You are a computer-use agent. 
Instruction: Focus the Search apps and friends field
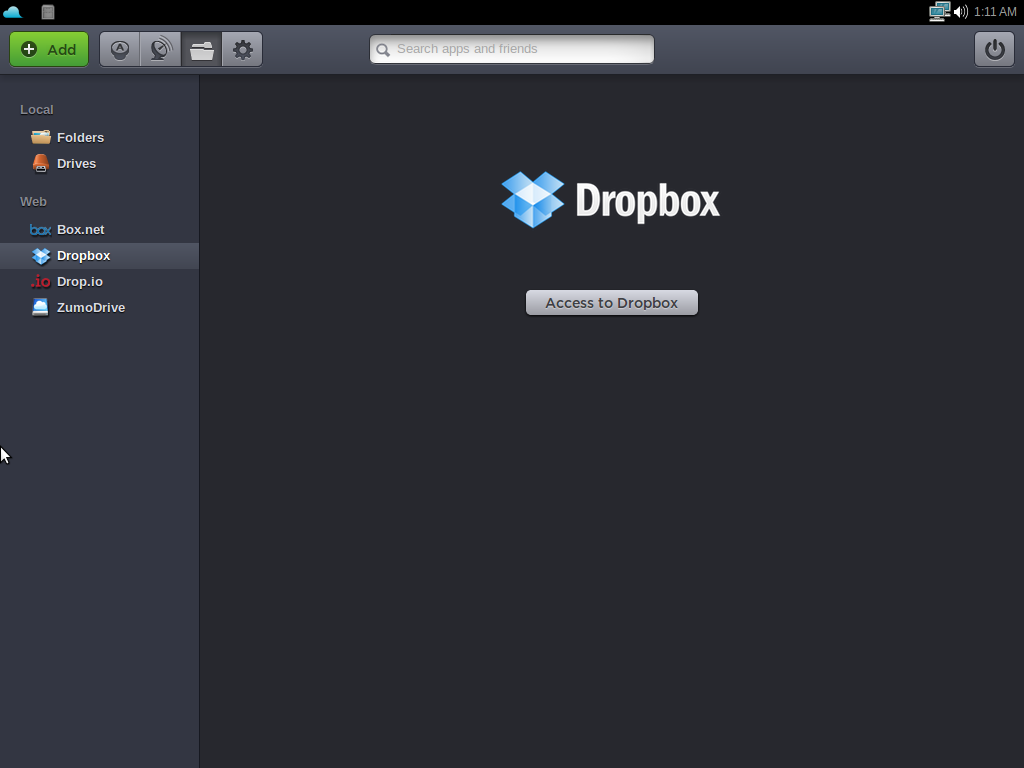[512, 49]
